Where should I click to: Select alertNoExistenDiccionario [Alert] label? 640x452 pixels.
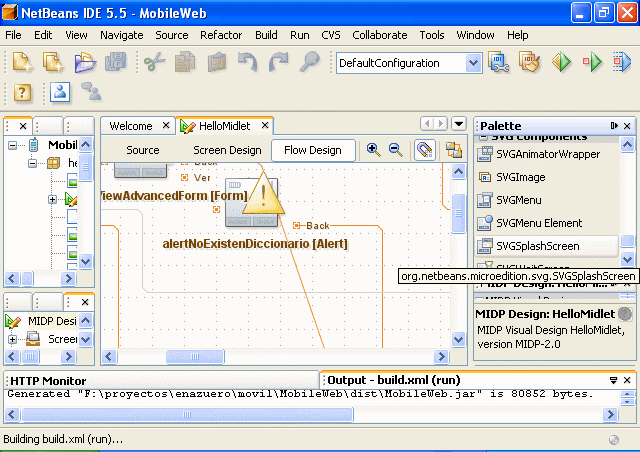point(255,244)
